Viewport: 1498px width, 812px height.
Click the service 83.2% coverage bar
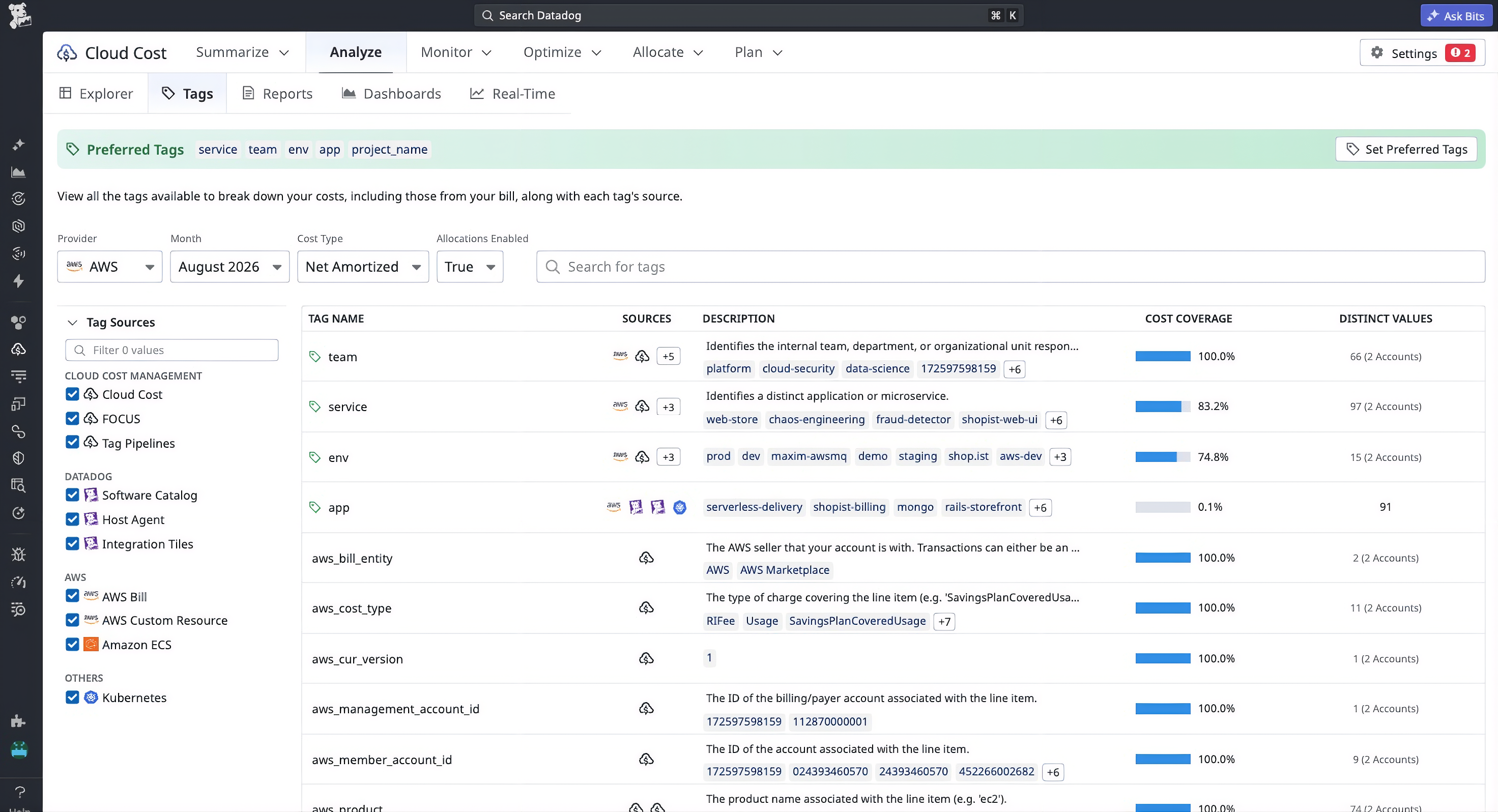(x=1163, y=406)
